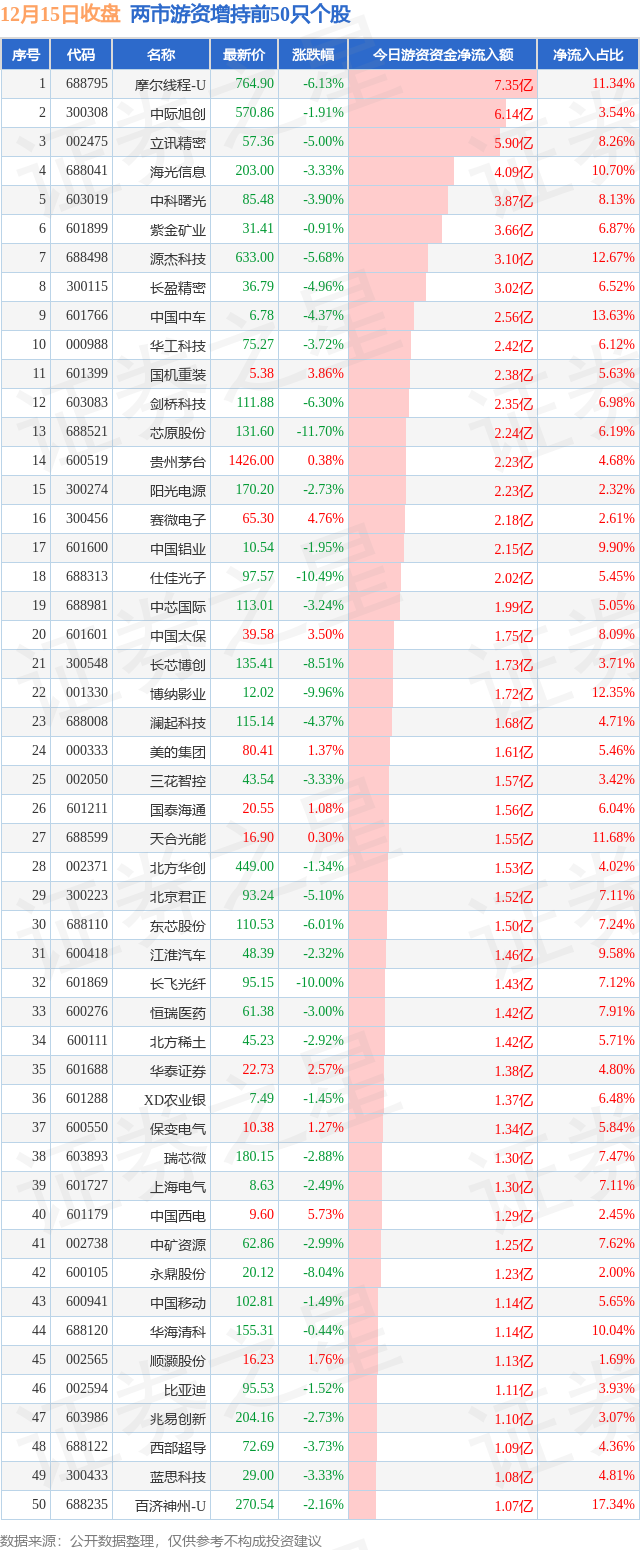
Task: Select stock name 瑞芯微
Action: [x=185, y=1157]
